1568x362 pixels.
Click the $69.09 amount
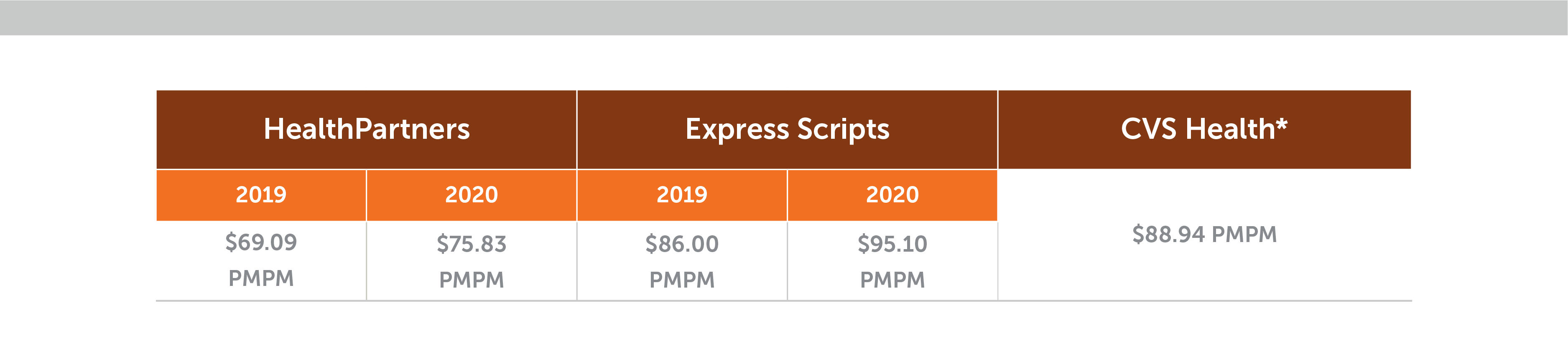(x=260, y=242)
